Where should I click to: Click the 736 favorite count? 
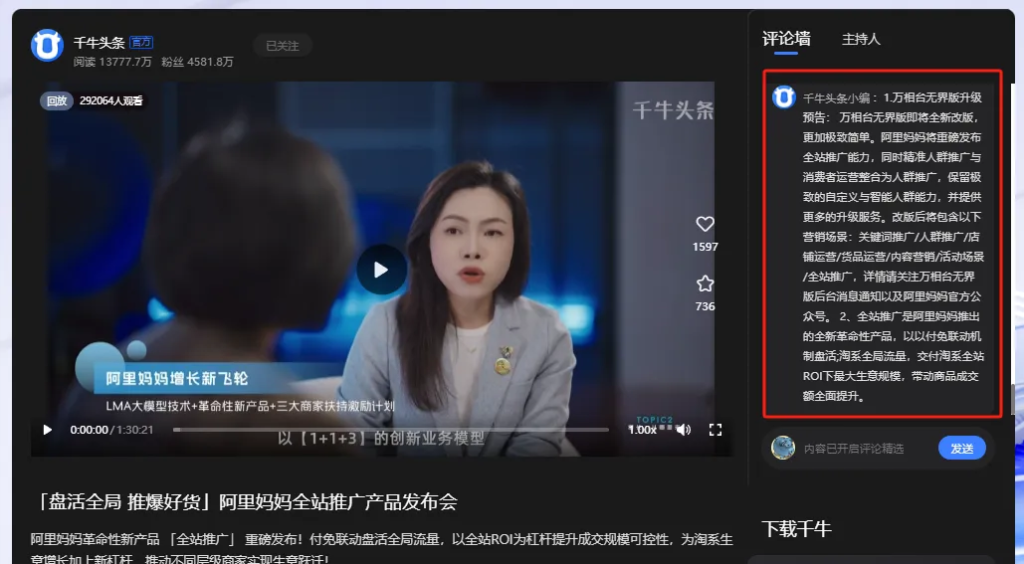click(x=705, y=306)
